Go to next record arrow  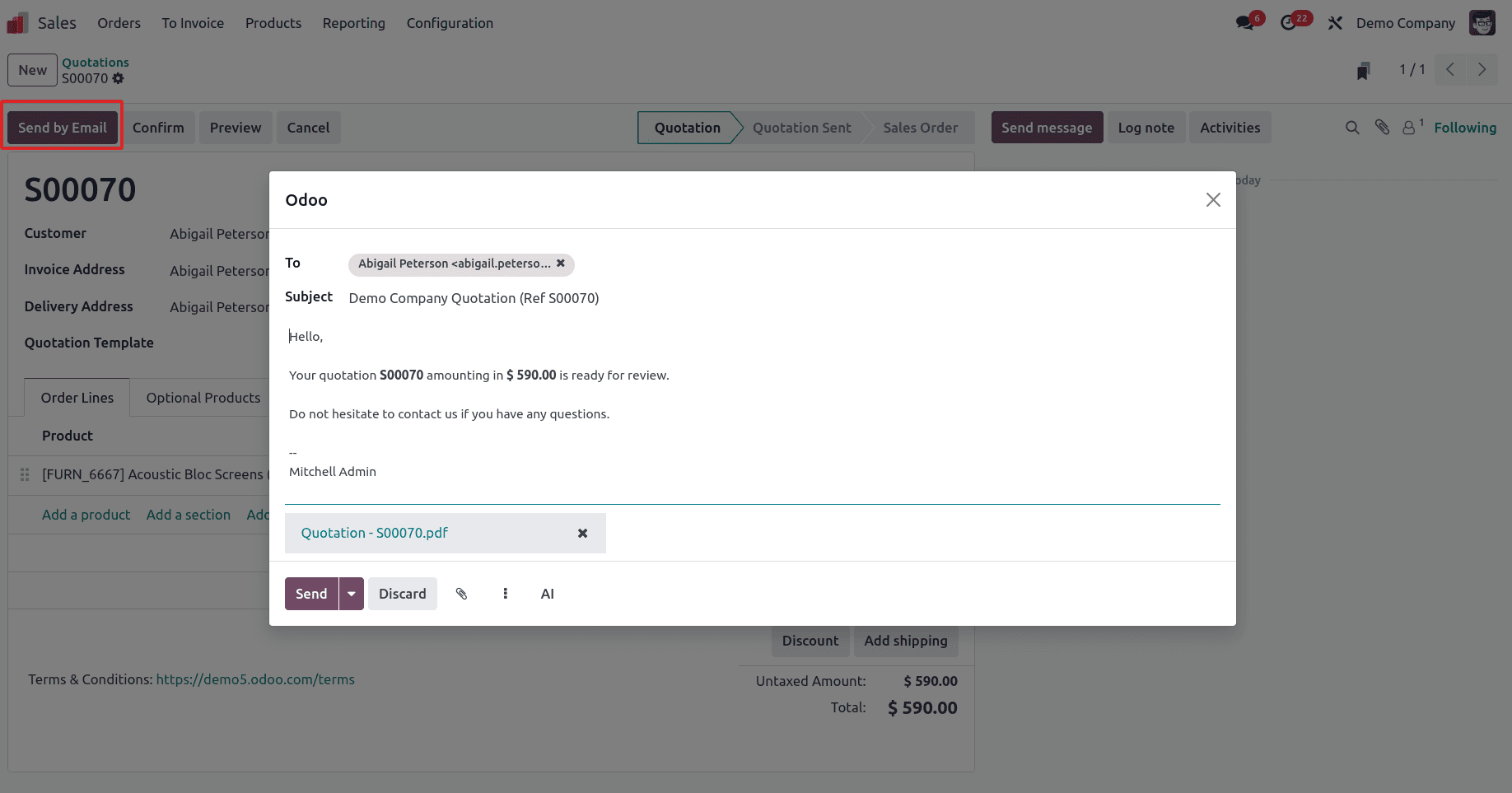[1482, 70]
